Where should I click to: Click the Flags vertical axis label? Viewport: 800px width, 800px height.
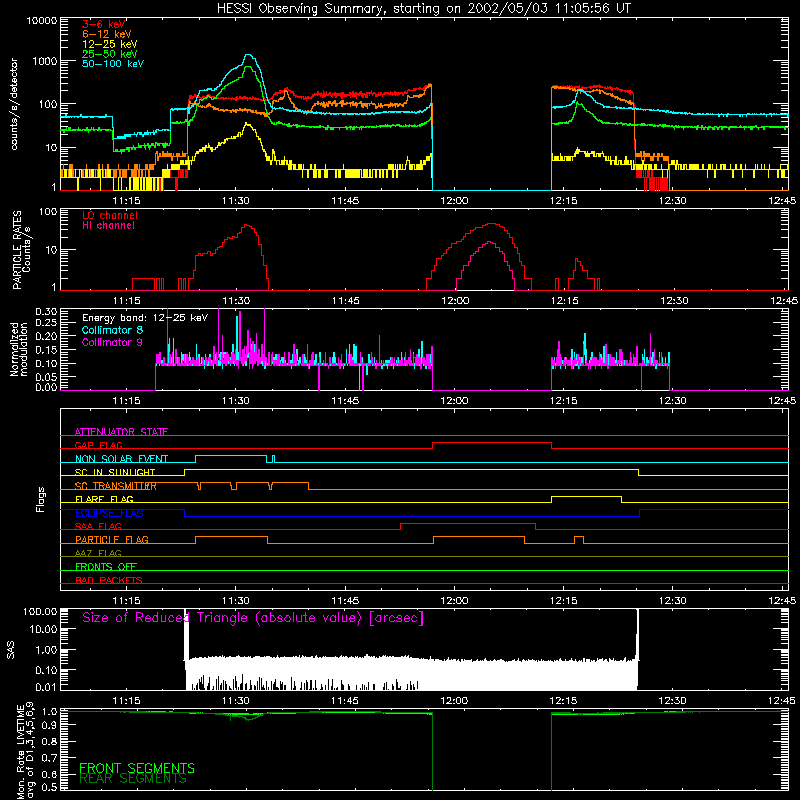coord(41,499)
